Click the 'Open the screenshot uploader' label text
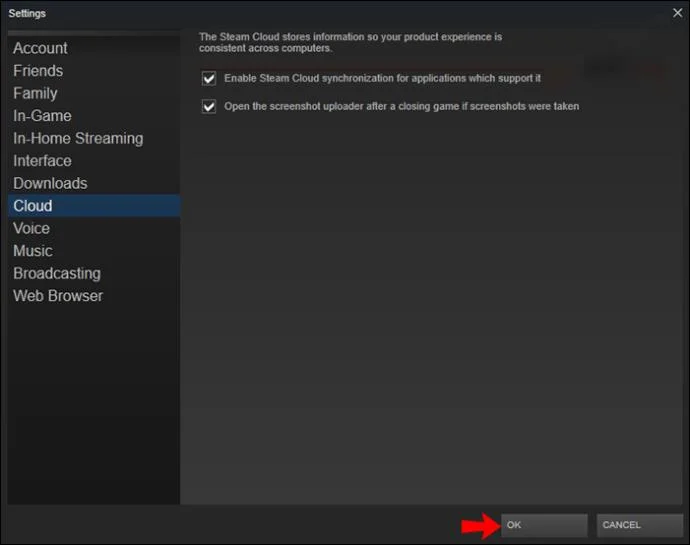This screenshot has height=545, width=690. tap(402, 106)
